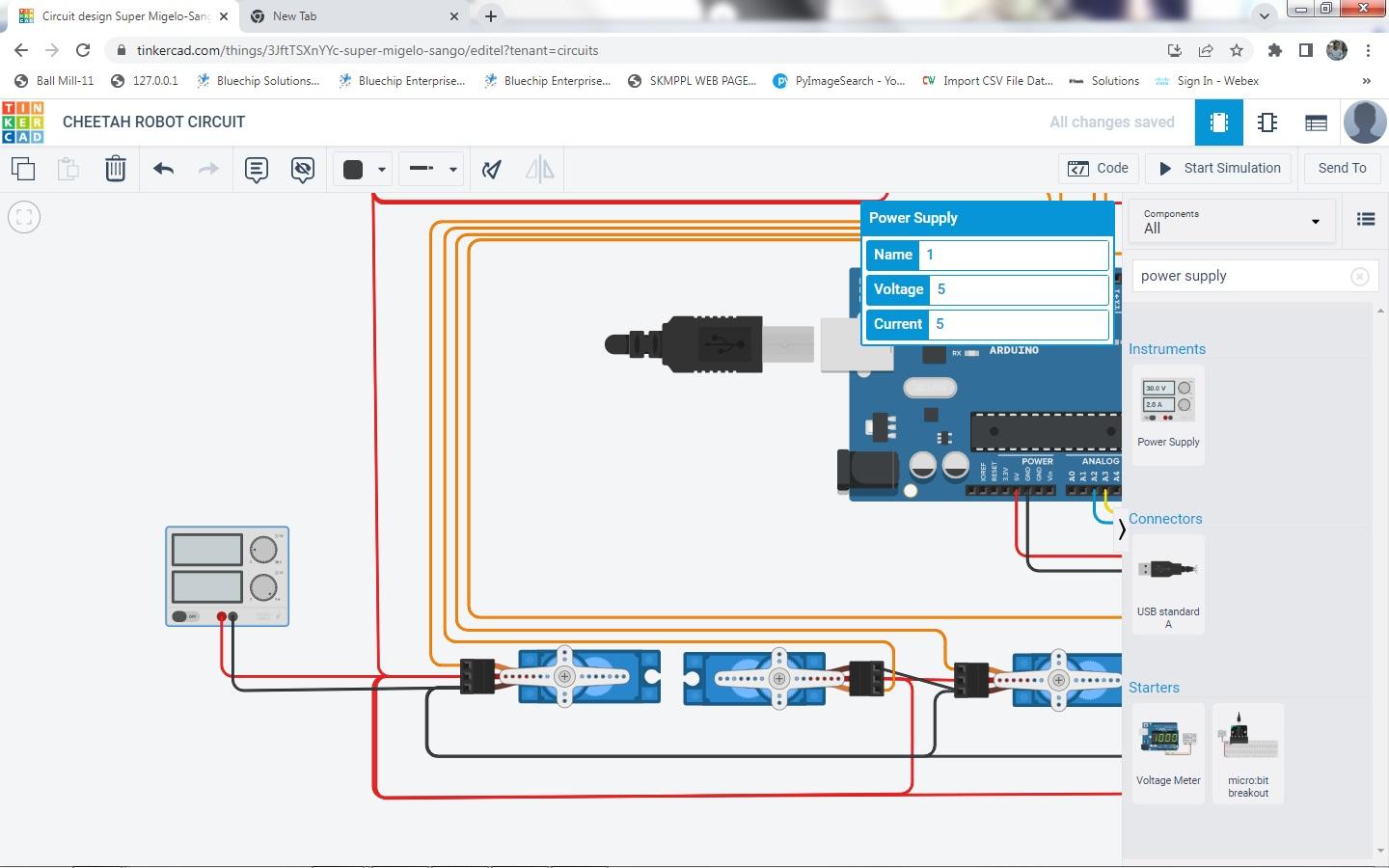Click the Tinkercad logo
Image resolution: width=1389 pixels, height=868 pixels.
tap(23, 122)
